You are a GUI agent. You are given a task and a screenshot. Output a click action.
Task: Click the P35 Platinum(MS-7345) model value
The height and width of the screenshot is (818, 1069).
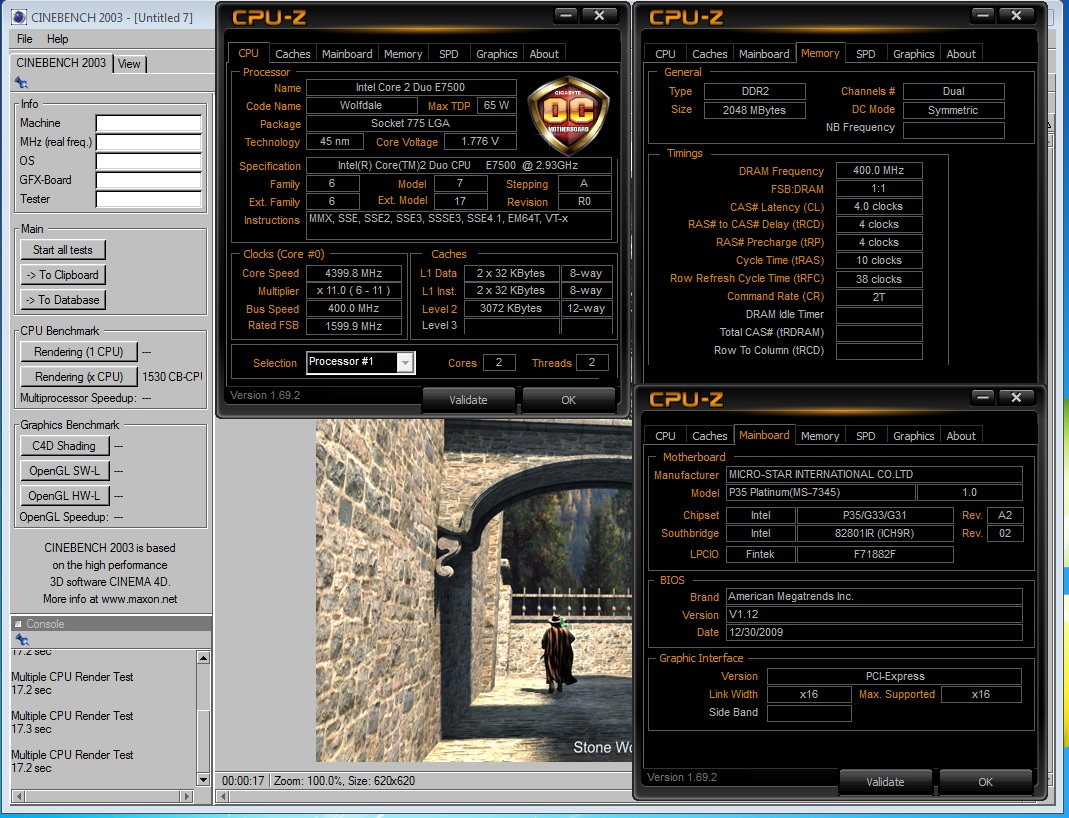820,492
